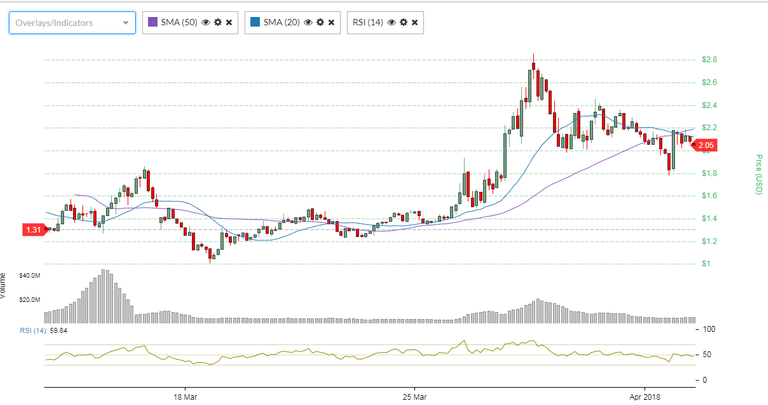Click the blue SMA (20) color swatch
Viewport: 768px width, 405px height.
pos(254,22)
